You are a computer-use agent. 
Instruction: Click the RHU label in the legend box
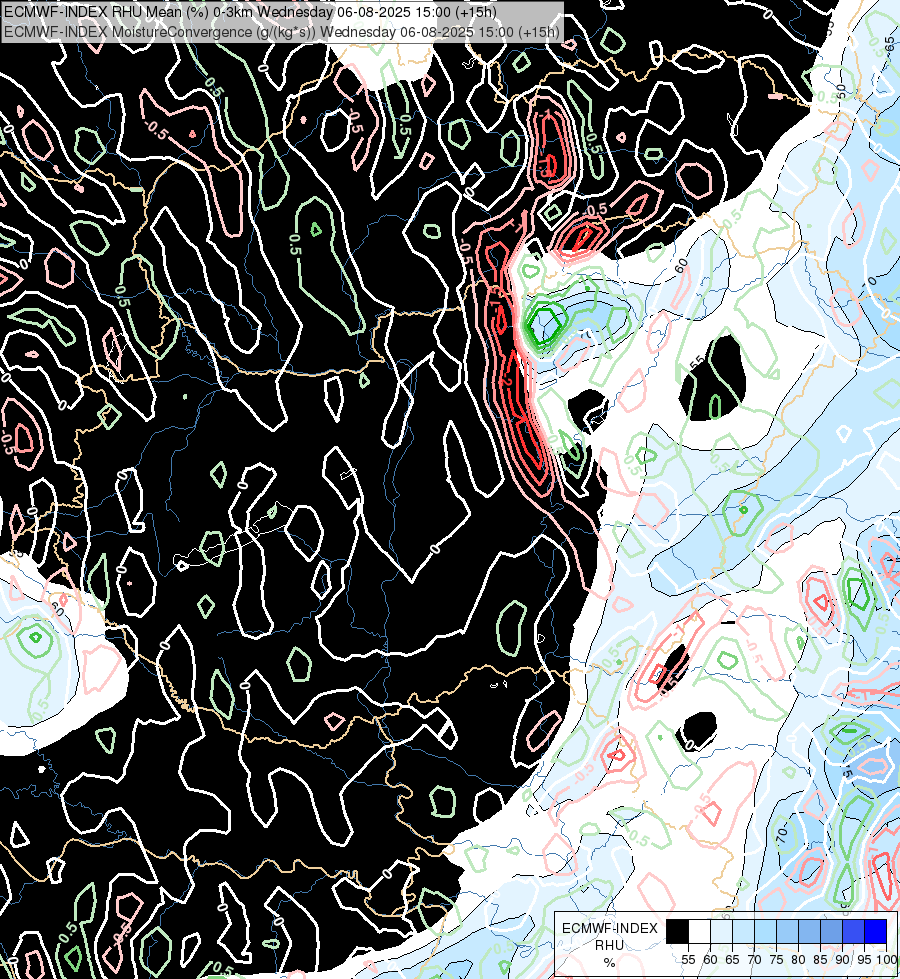(x=609, y=945)
